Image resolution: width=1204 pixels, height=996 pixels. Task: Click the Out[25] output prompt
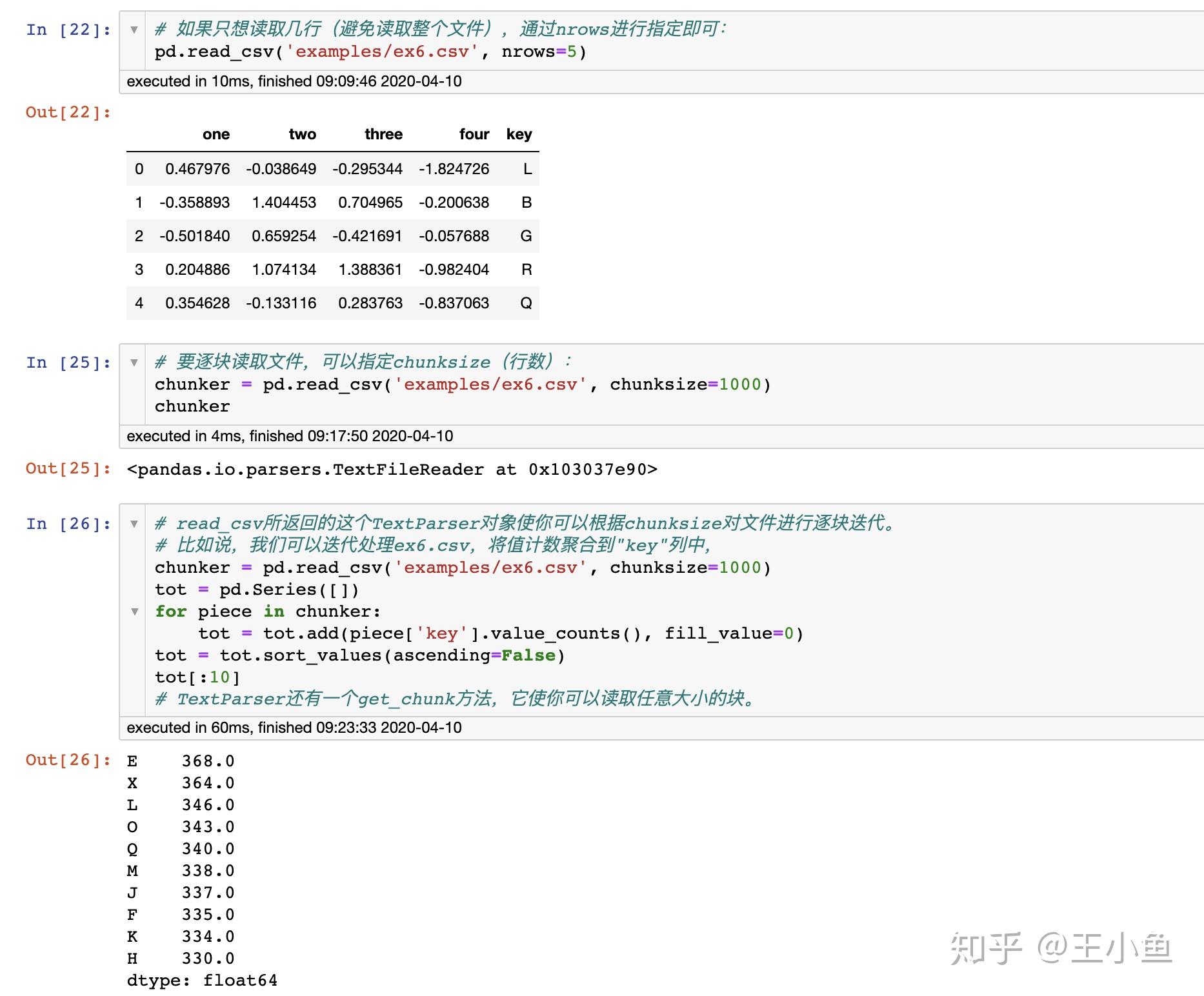click(68, 468)
